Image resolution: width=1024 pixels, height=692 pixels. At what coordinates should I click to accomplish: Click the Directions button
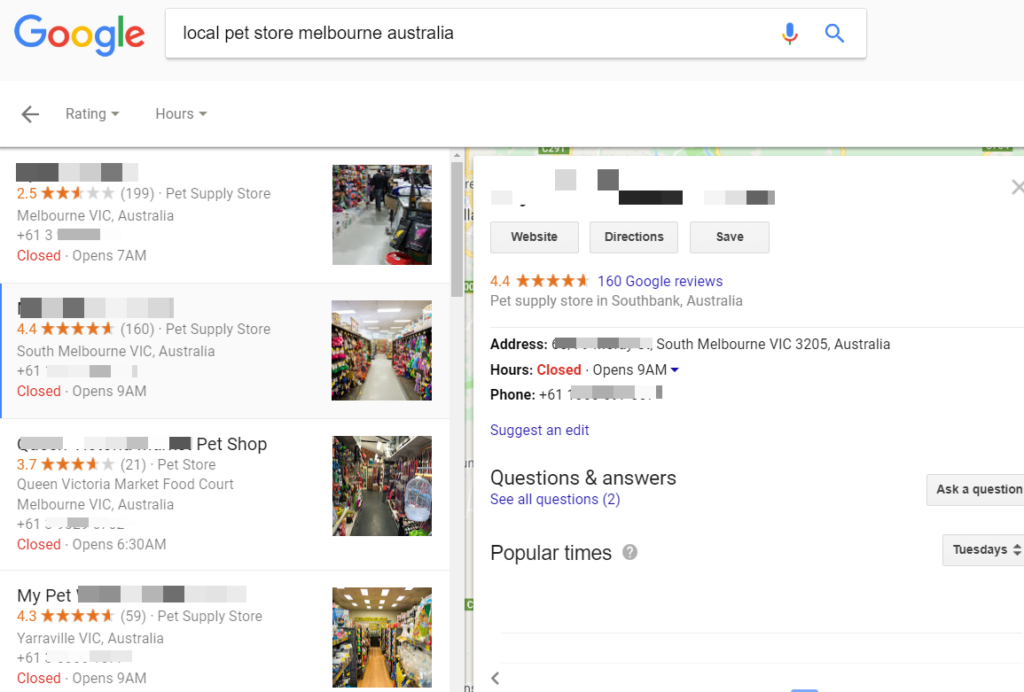click(x=634, y=237)
